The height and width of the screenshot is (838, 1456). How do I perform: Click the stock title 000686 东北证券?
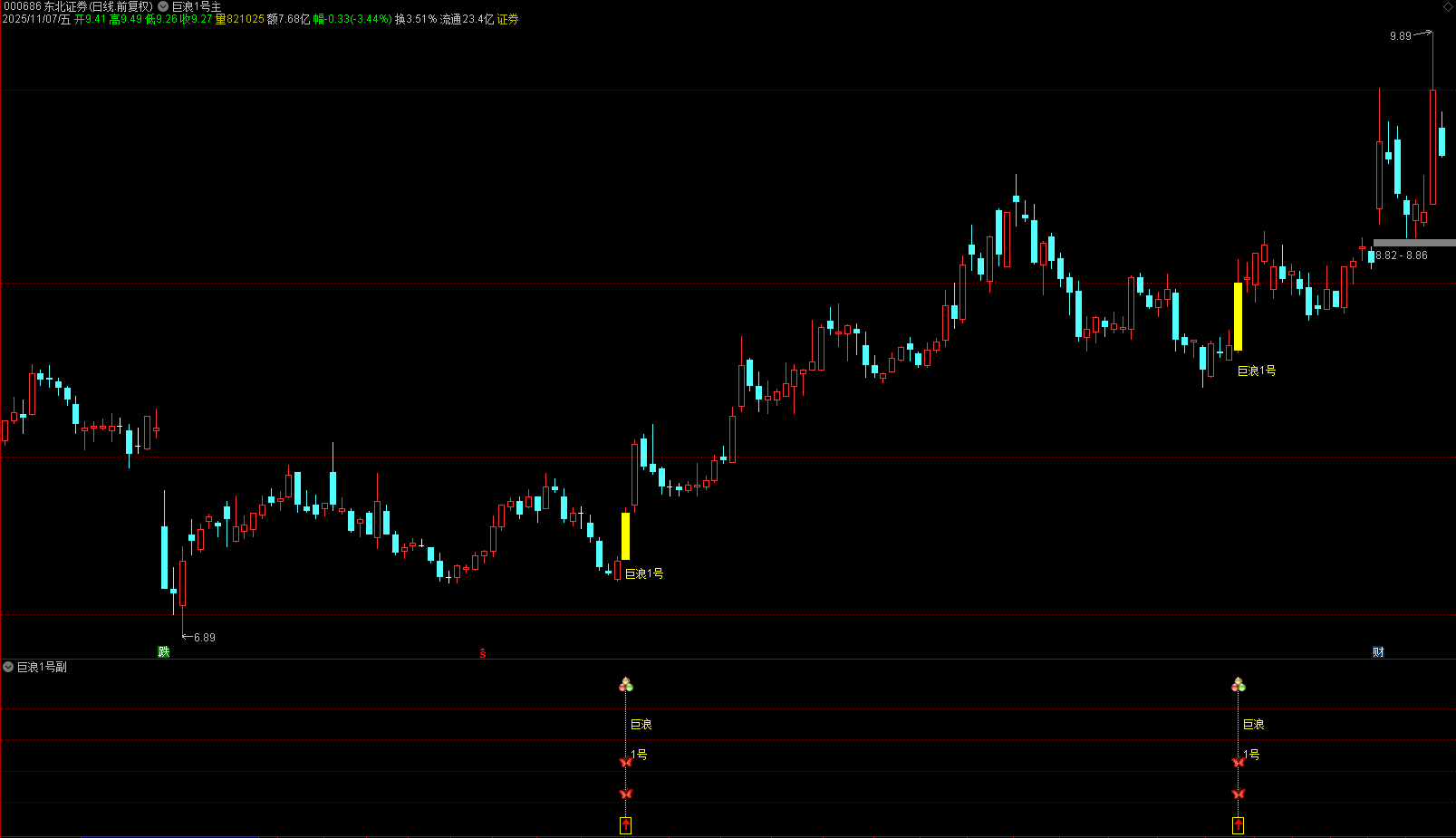[x=46, y=6]
